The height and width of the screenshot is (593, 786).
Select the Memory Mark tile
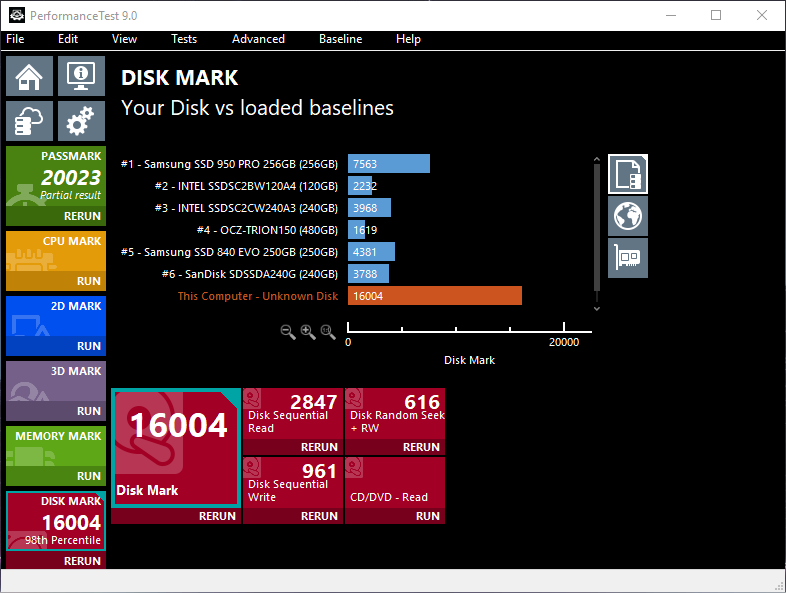click(x=56, y=446)
